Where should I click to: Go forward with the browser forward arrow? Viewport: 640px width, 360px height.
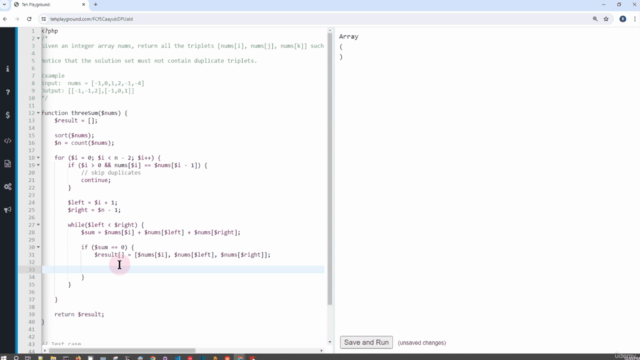[17, 19]
